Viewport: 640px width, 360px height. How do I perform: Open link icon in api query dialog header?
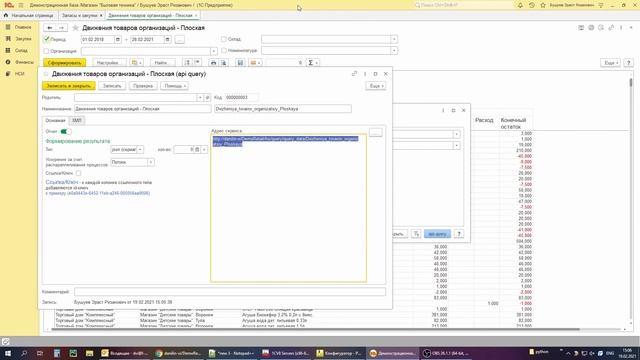point(354,74)
